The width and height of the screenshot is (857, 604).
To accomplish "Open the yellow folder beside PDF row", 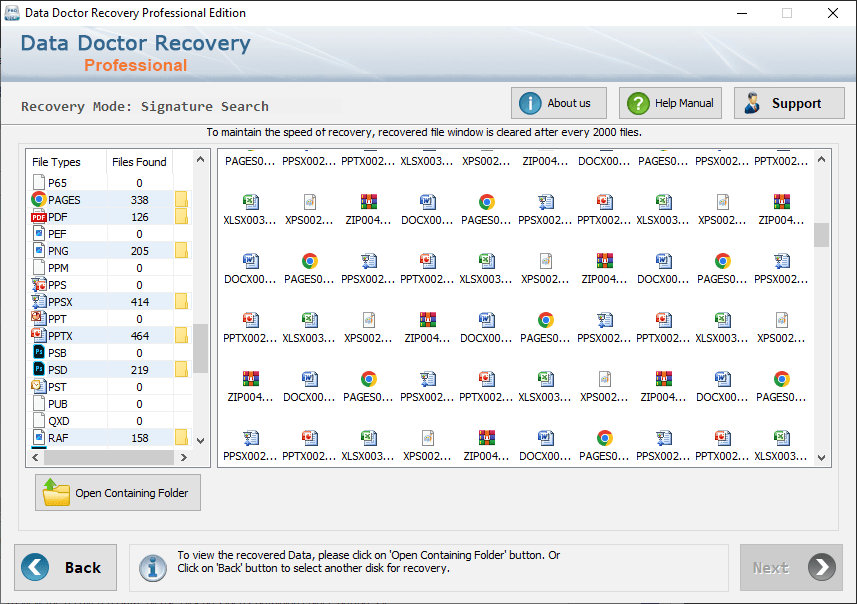I will point(181,216).
